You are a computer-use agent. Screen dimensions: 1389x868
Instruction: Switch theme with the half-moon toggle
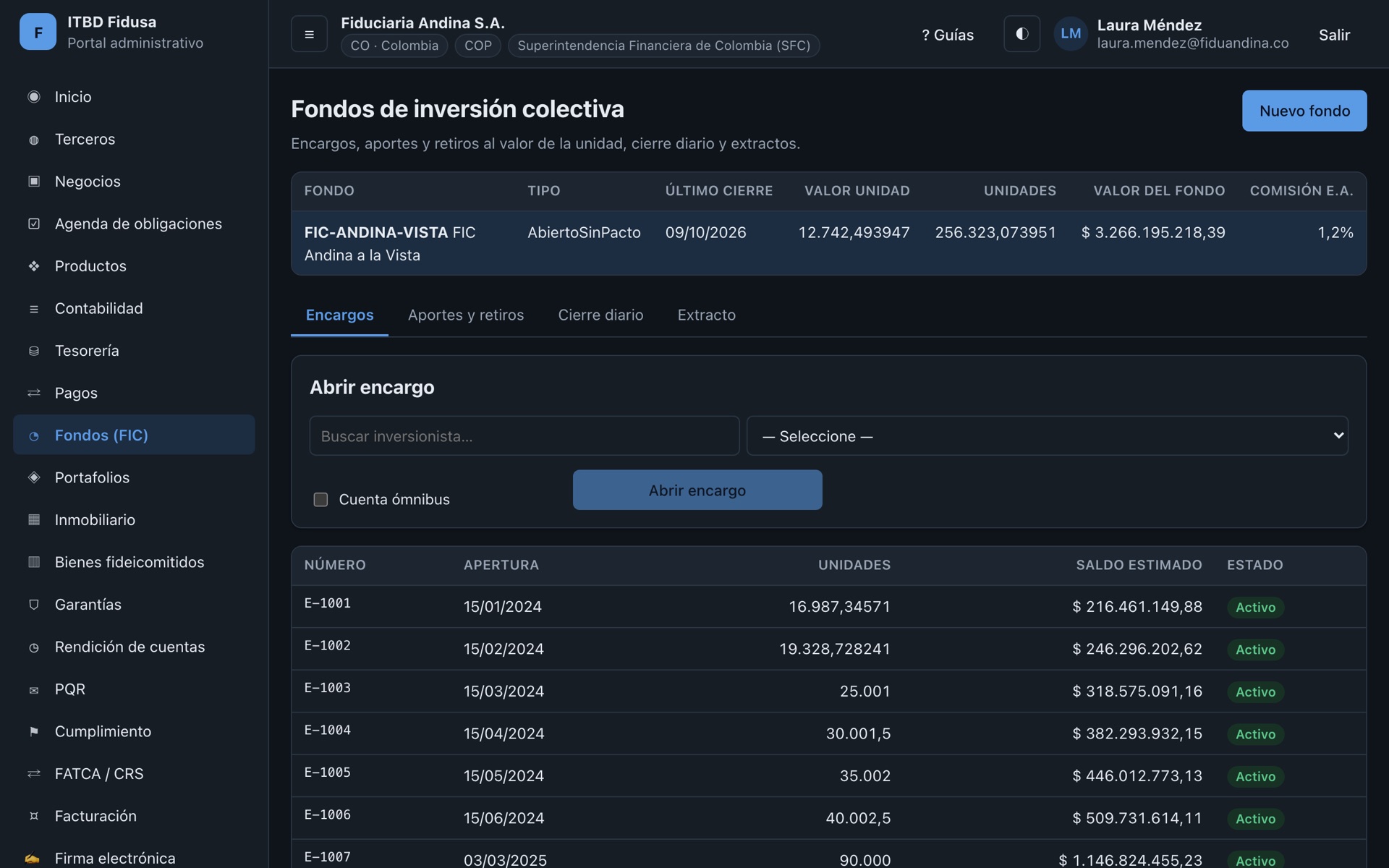(1021, 34)
